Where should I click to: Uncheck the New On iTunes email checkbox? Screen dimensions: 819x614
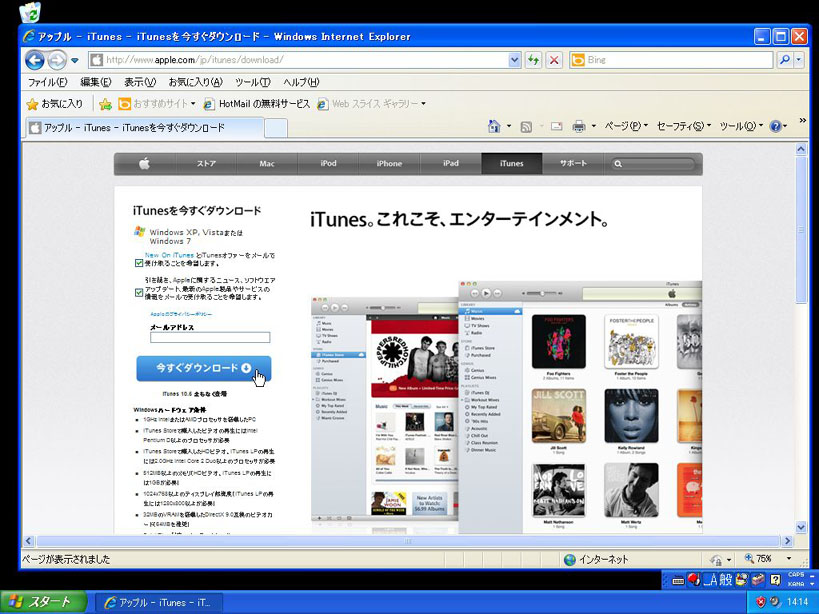pos(139,263)
